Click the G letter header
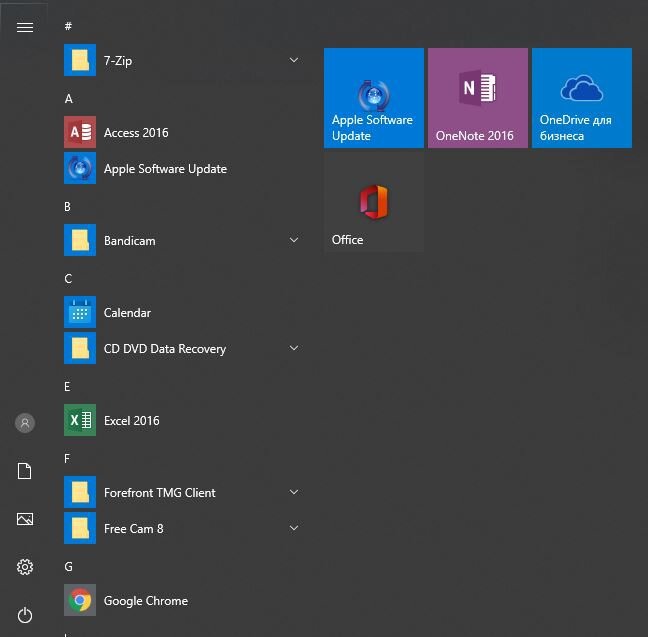Image resolution: width=648 pixels, height=637 pixels. coord(69,566)
